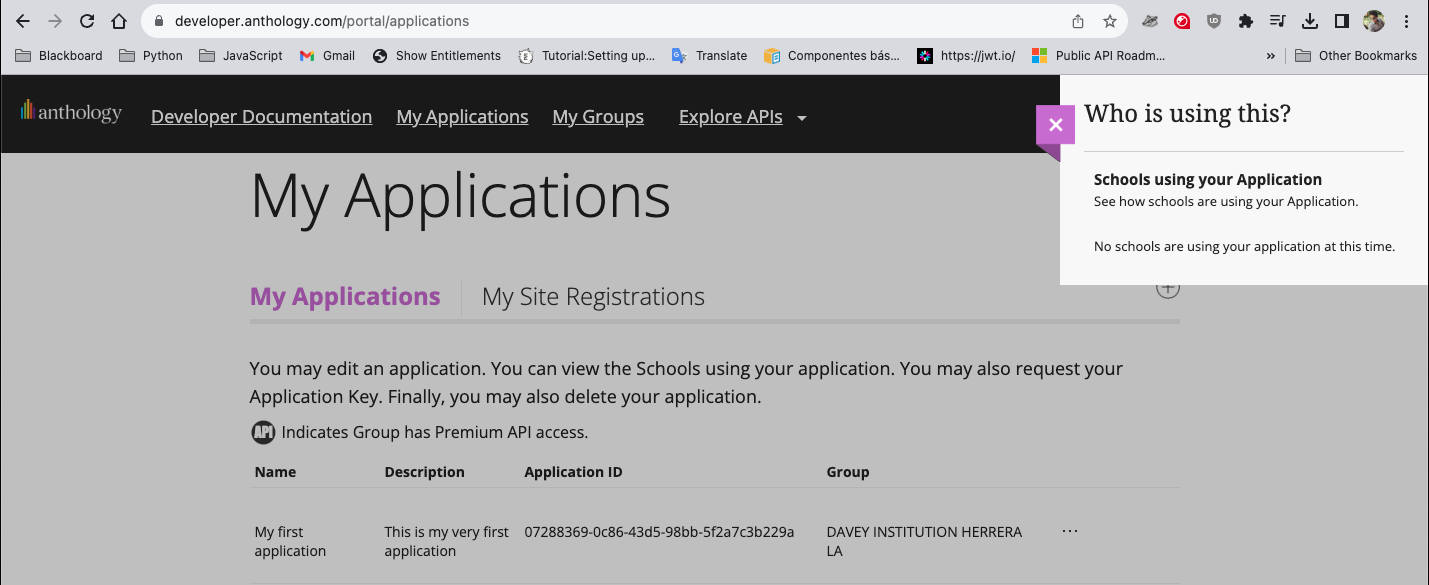Image resolution: width=1429 pixels, height=585 pixels.
Task: Open Developer Documentation in the nav bar
Action: point(261,117)
